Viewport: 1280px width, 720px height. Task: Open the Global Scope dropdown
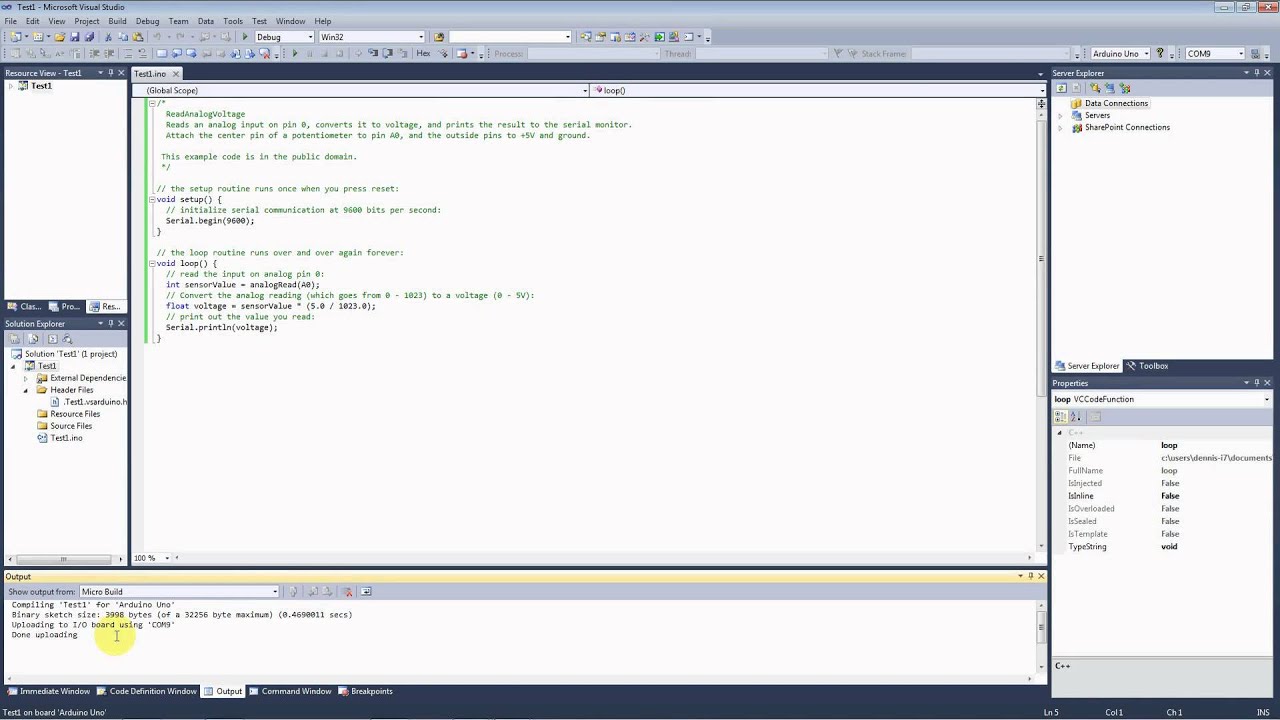point(586,91)
